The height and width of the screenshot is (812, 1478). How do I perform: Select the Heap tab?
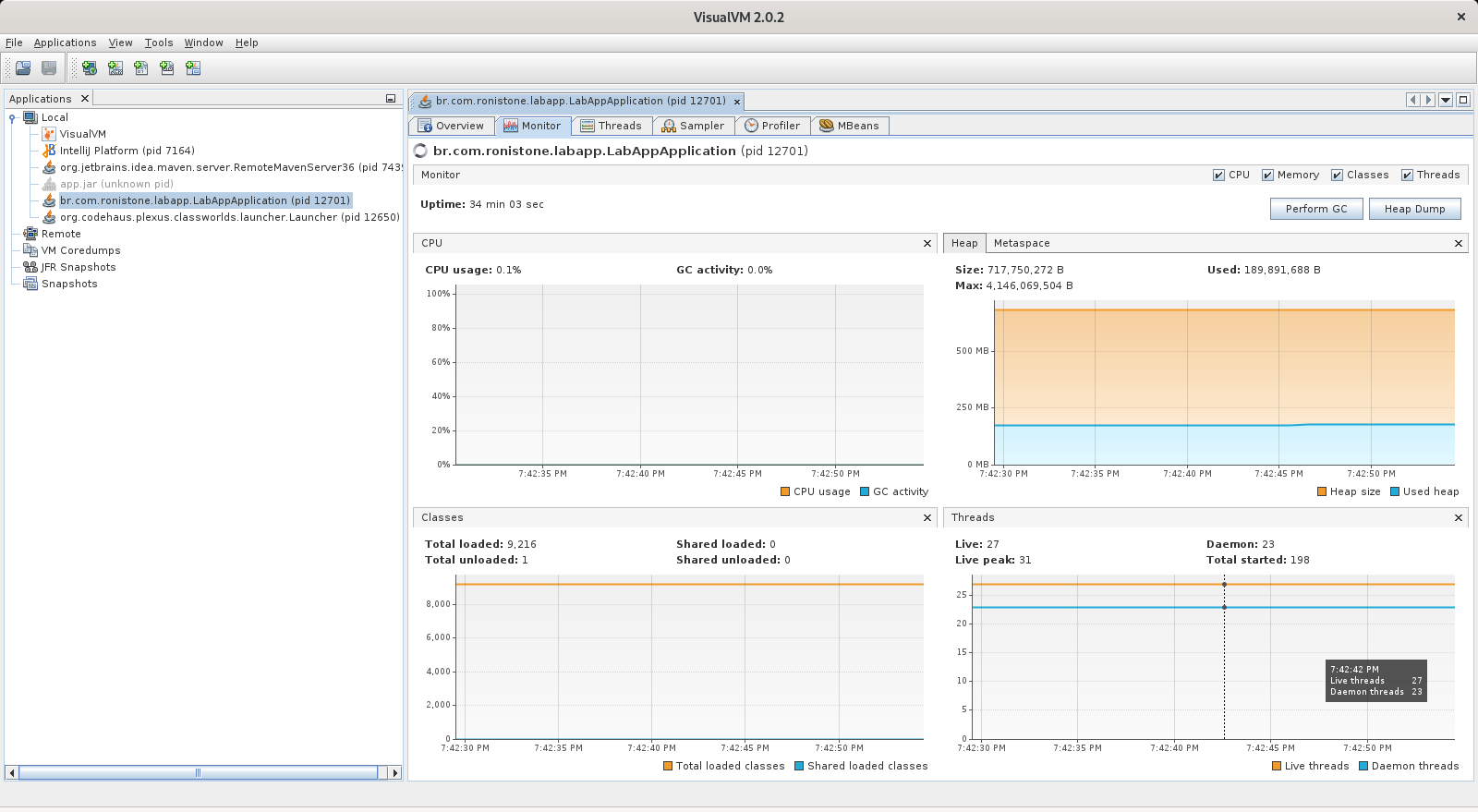(x=964, y=243)
